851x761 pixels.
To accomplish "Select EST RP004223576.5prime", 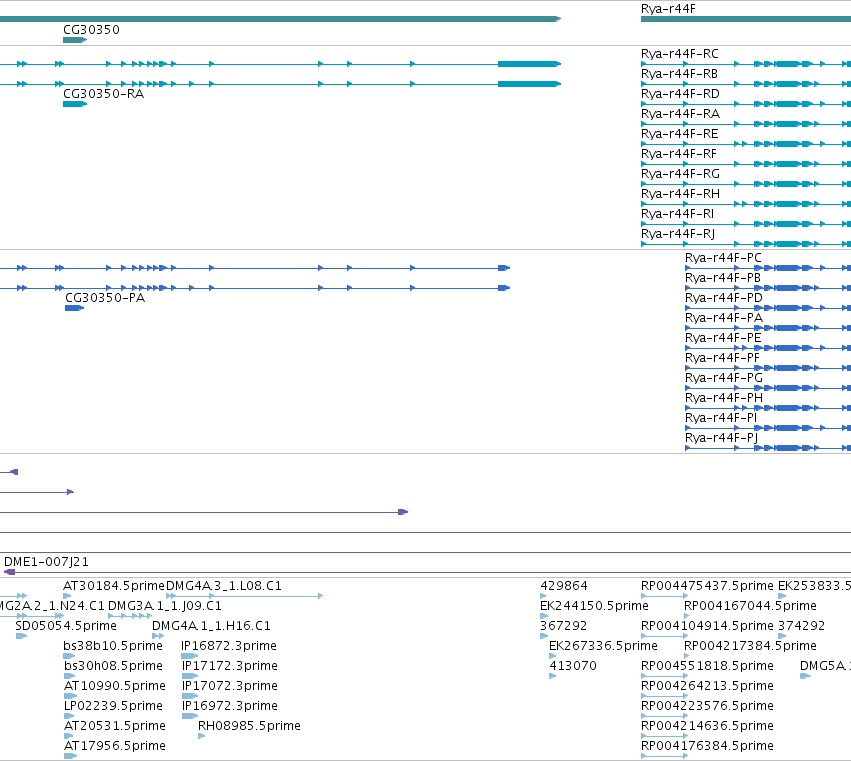I will pyautogui.click(x=707, y=706).
